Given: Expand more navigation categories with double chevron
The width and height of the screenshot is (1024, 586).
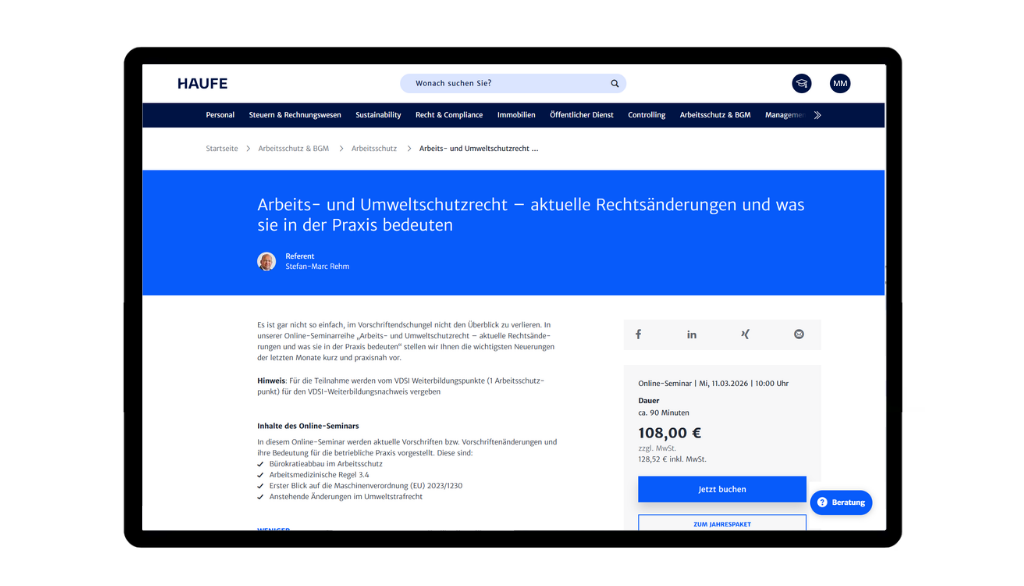Looking at the screenshot, I should coord(817,115).
